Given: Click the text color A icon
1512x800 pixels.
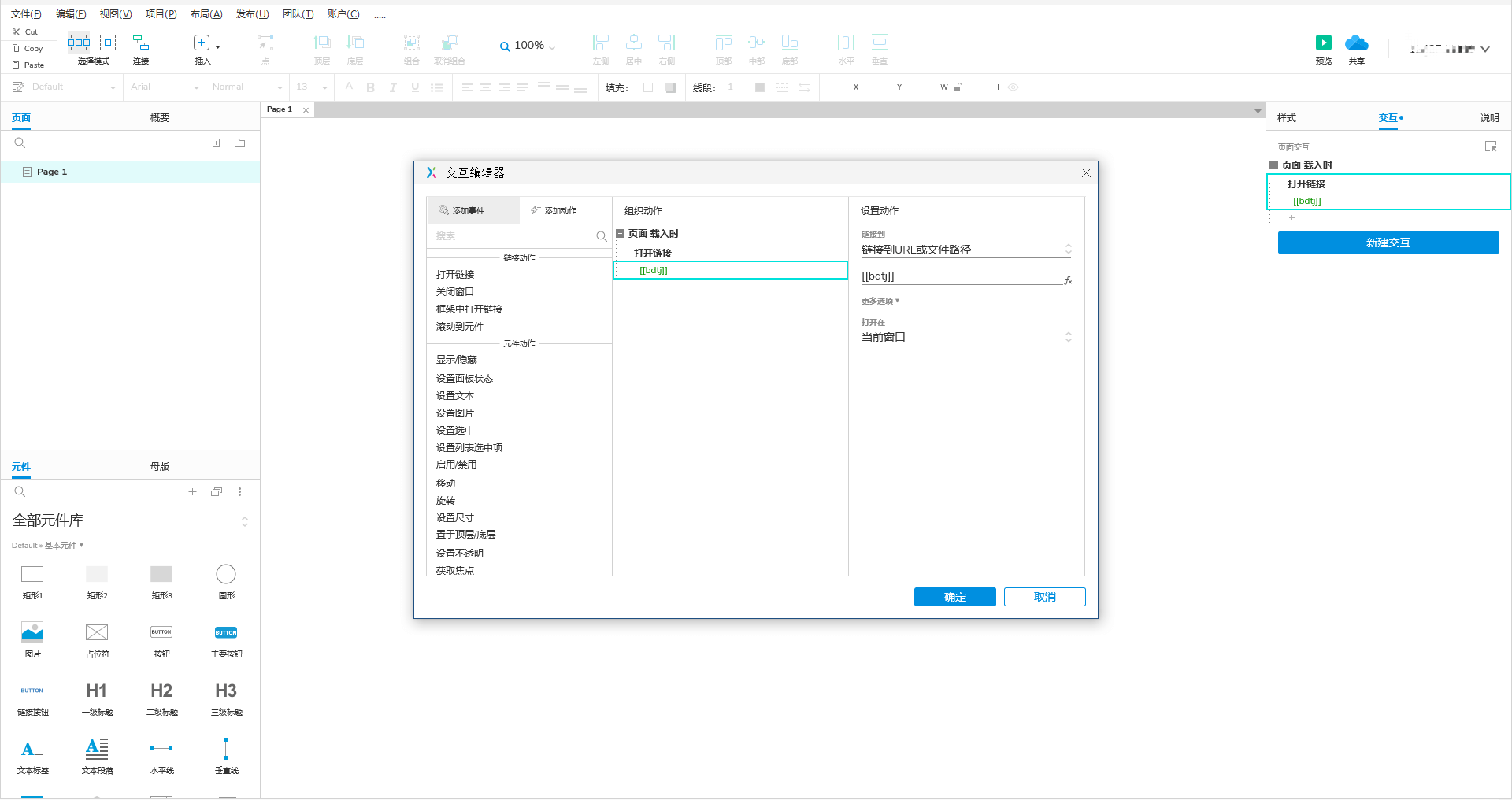Looking at the screenshot, I should (x=349, y=87).
